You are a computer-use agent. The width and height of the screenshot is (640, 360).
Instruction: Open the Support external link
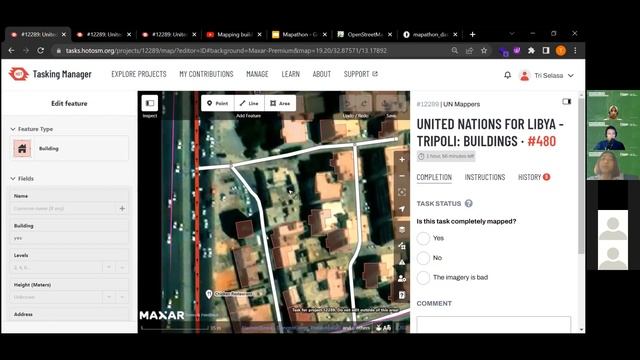[361, 74]
